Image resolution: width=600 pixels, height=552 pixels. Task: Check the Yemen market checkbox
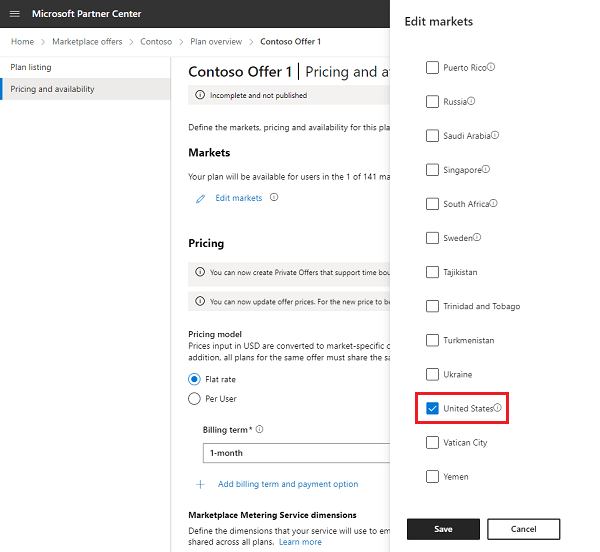[x=432, y=476]
